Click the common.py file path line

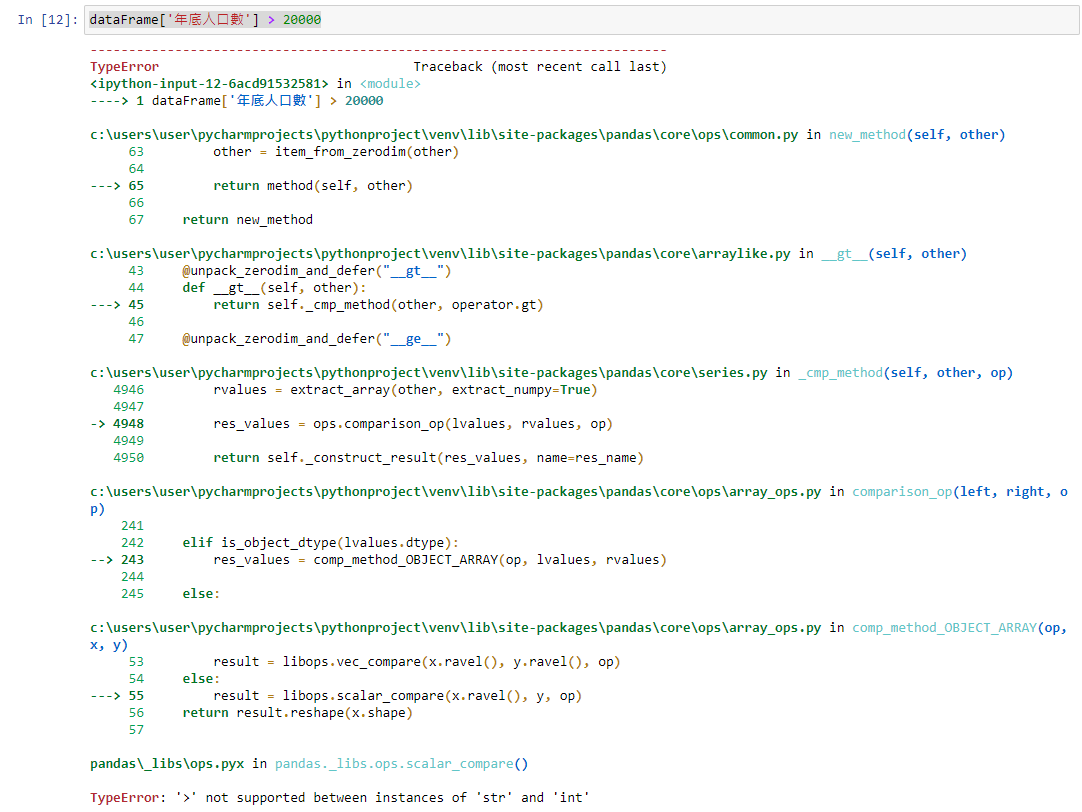(444, 135)
